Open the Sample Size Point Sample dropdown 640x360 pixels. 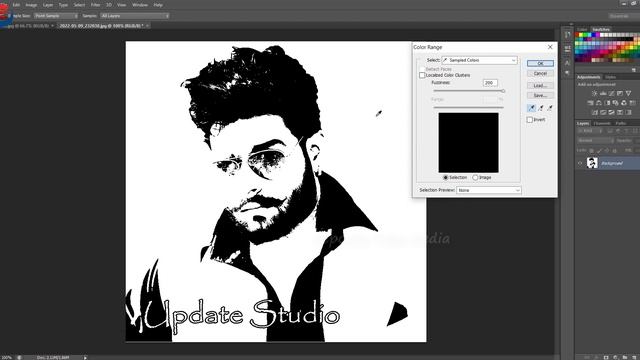point(56,16)
